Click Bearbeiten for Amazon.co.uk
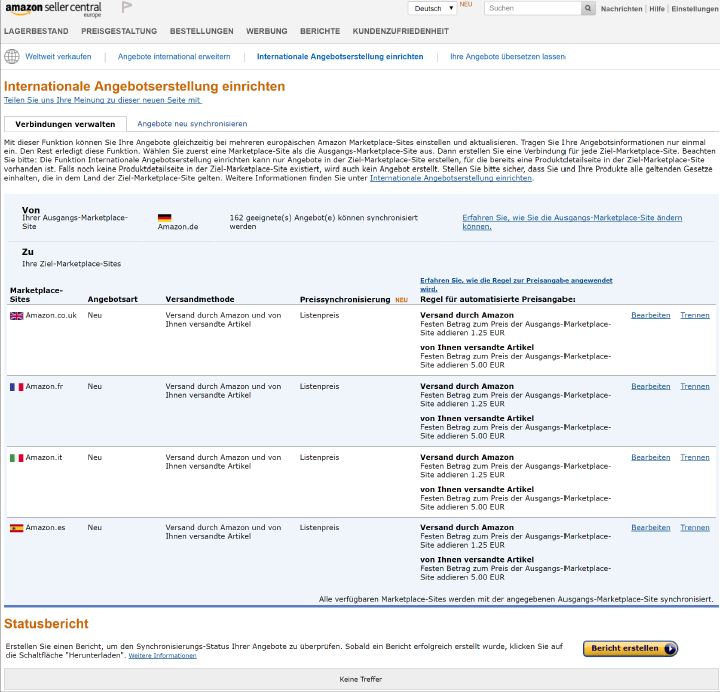 pyautogui.click(x=651, y=315)
